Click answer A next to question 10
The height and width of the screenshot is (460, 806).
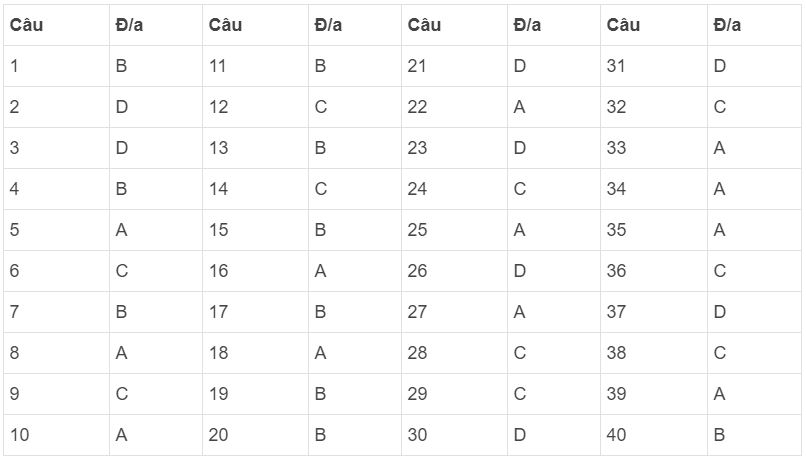coord(122,435)
